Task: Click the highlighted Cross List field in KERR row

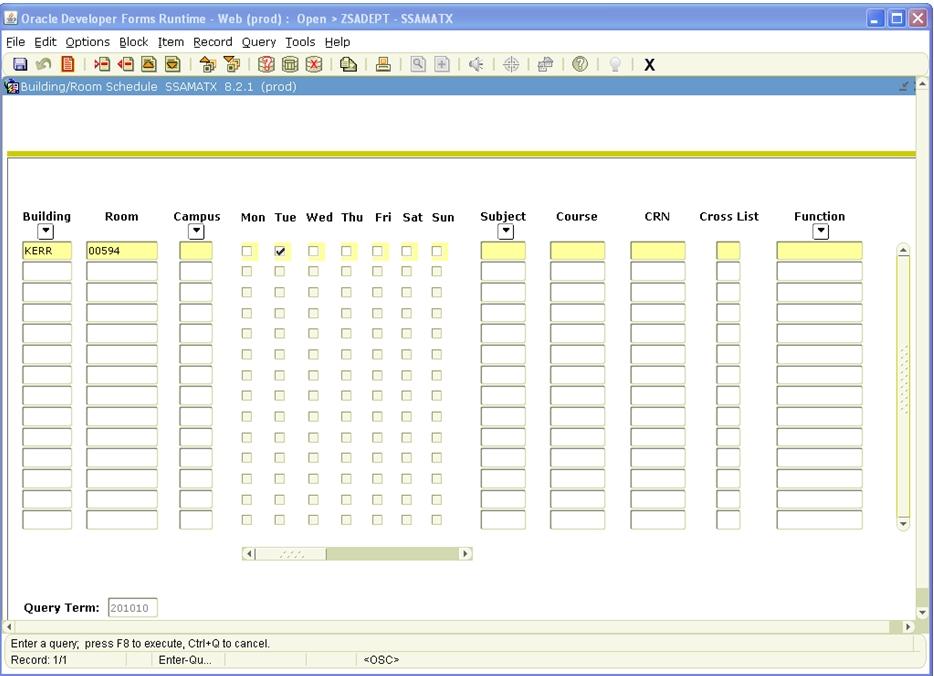Action: (728, 251)
